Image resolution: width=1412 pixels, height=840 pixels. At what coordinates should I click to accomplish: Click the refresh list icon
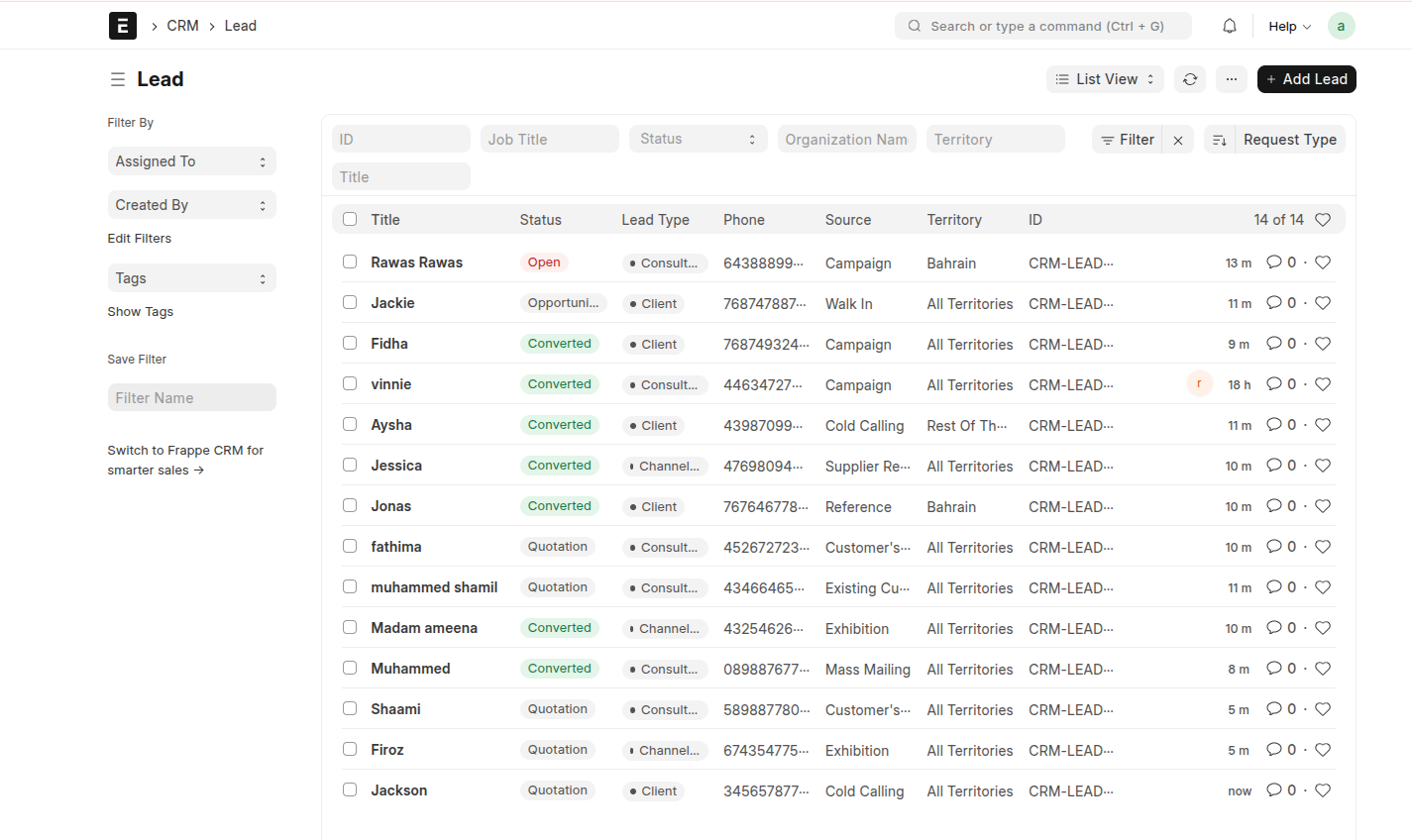[x=1190, y=79]
